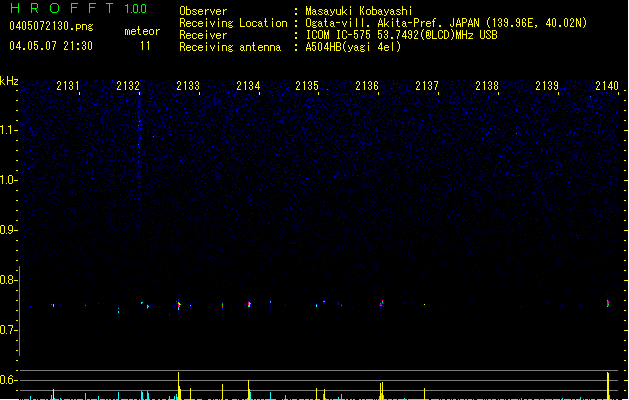Click time marker 2134
The width and height of the screenshot is (629, 400).
tap(248, 86)
